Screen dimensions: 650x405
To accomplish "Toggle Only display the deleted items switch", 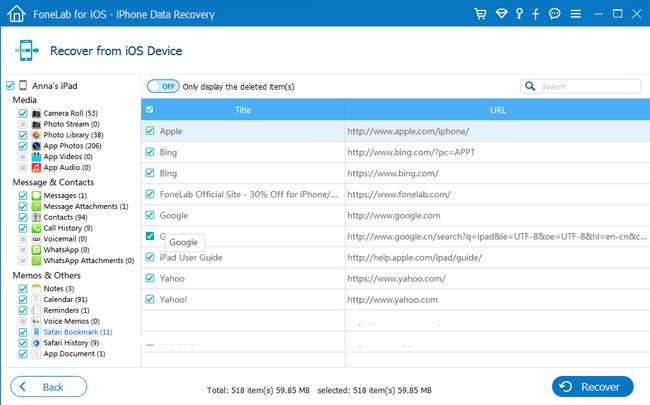I will (163, 86).
